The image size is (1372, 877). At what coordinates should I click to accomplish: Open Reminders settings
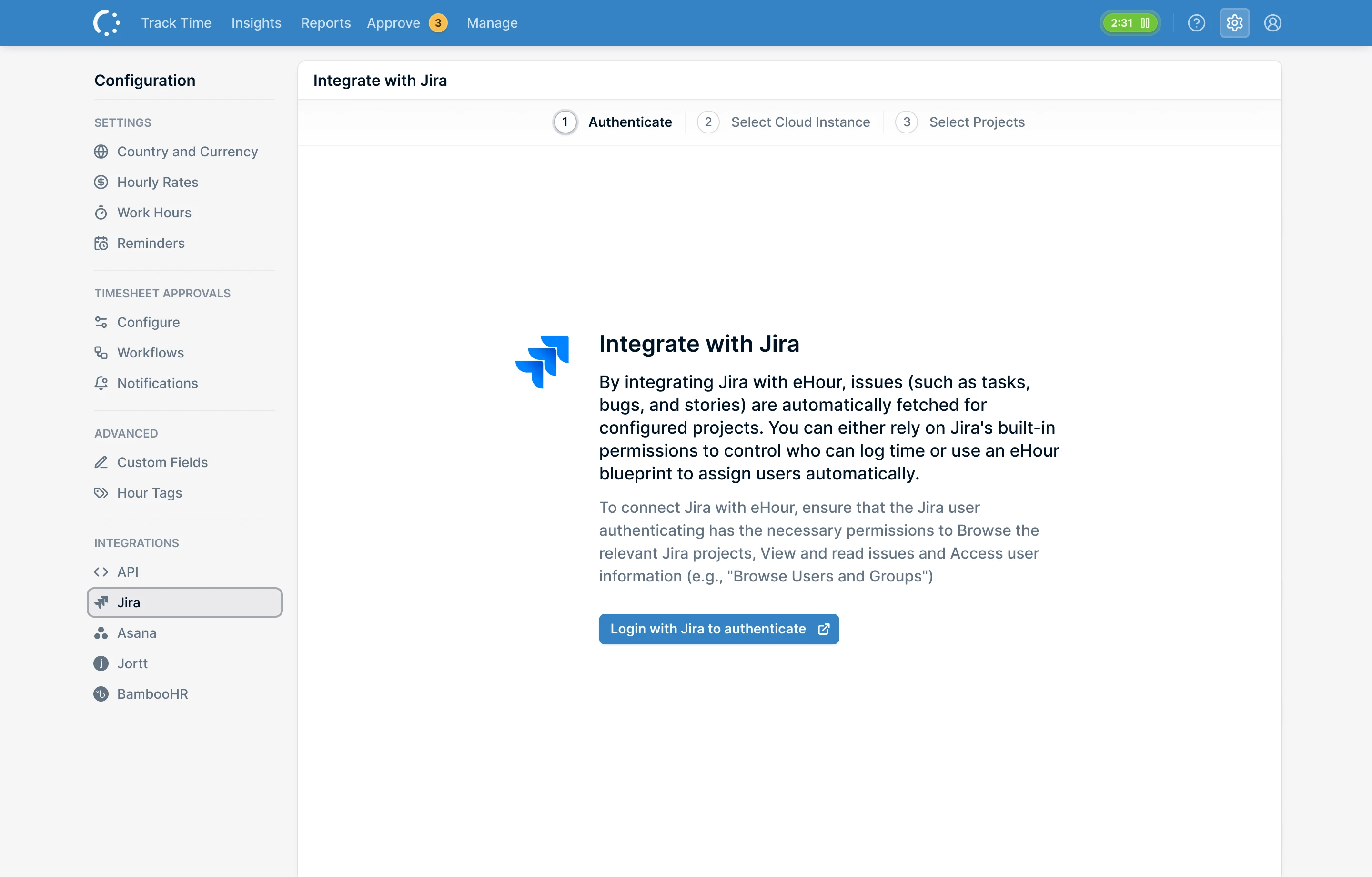[x=185, y=243]
